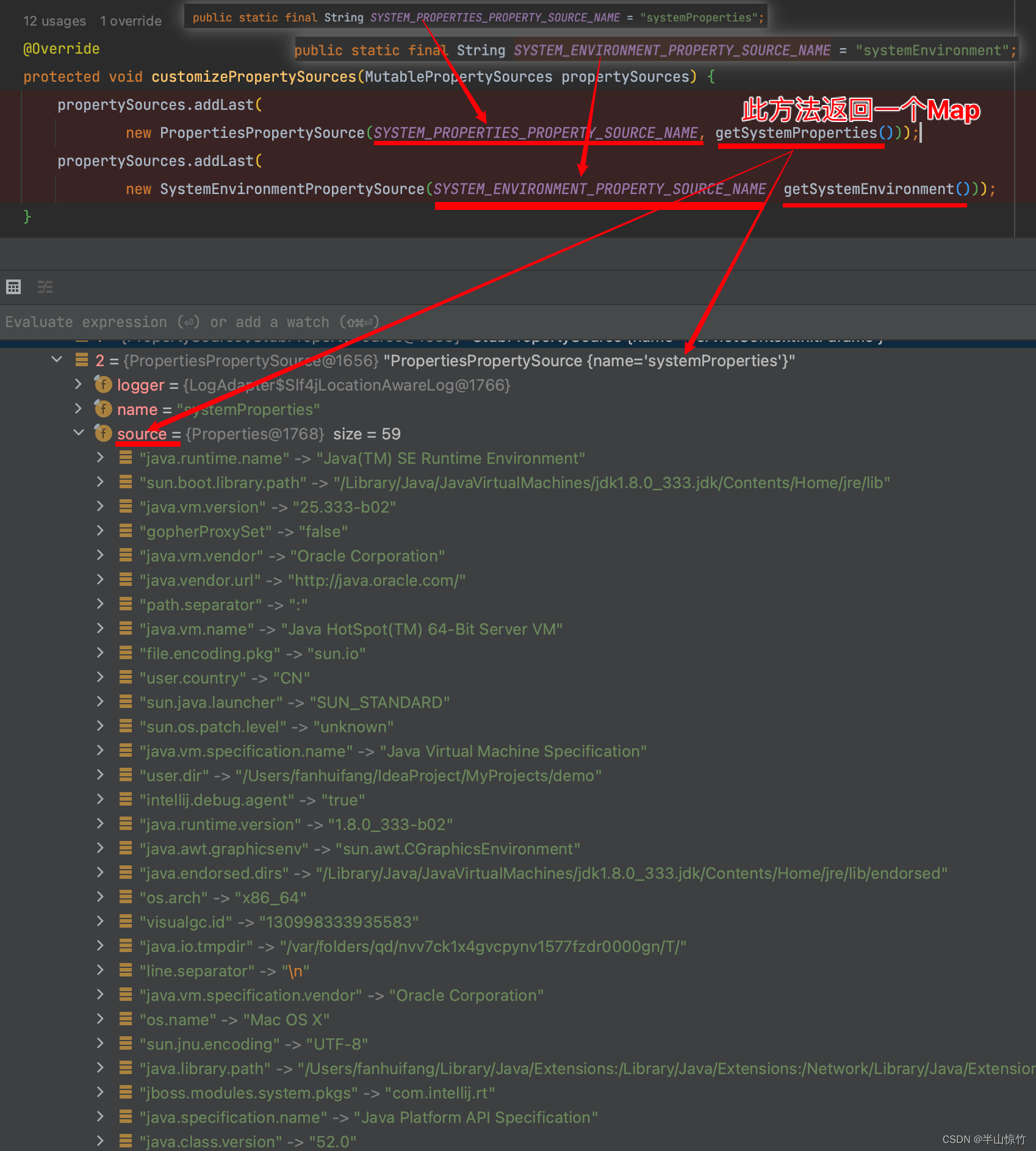Expand the sun.boot.library.path entry

101,482
